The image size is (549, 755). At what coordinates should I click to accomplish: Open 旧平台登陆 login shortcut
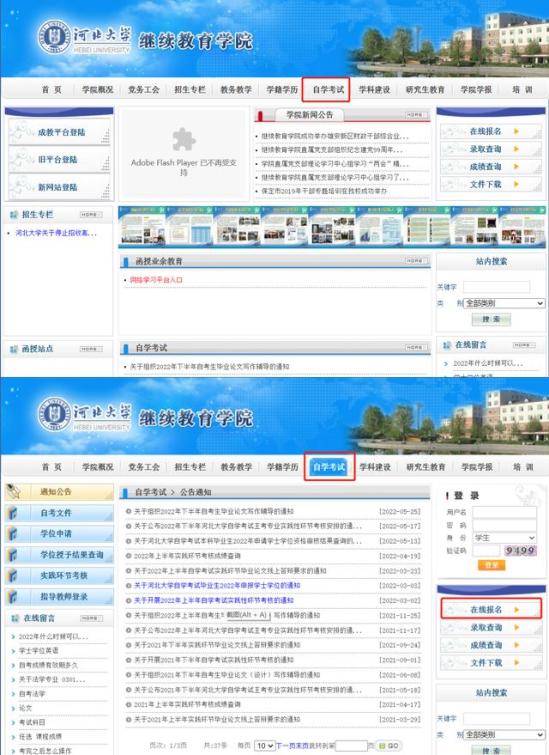pos(60,159)
